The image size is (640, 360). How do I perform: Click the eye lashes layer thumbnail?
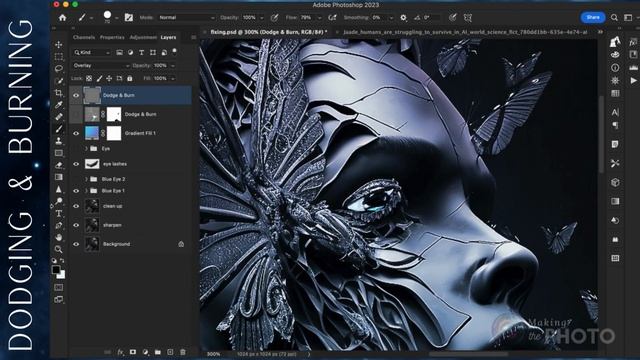coord(92,164)
